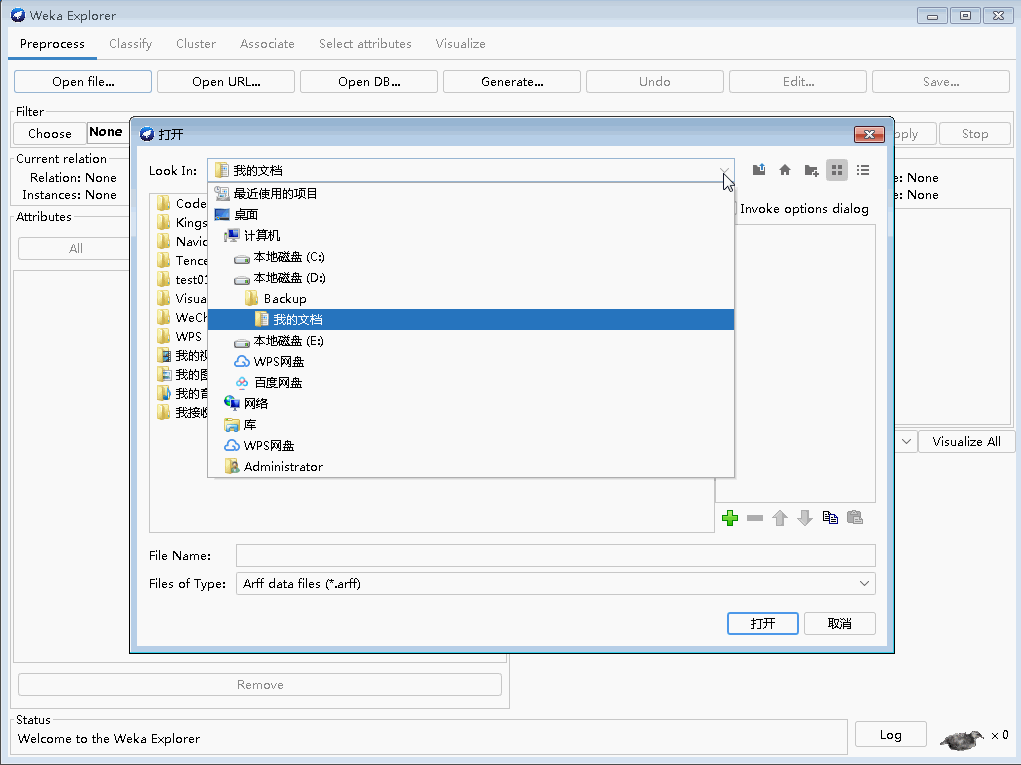Screen dimensions: 1021x765
Task: Add a bookmark with green plus
Action: pyautogui.click(x=730, y=518)
